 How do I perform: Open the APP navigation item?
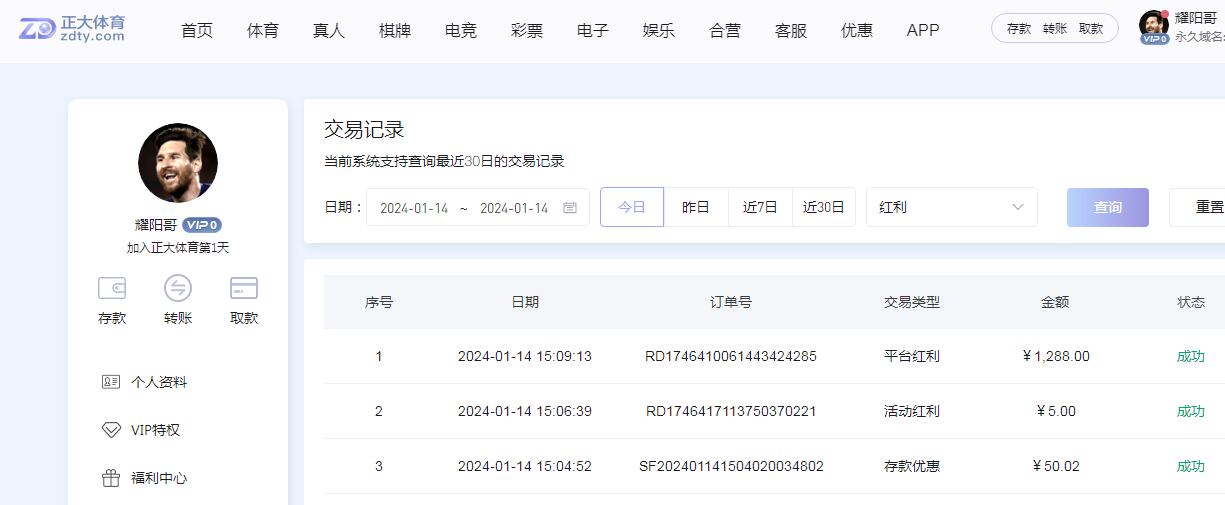(x=923, y=30)
